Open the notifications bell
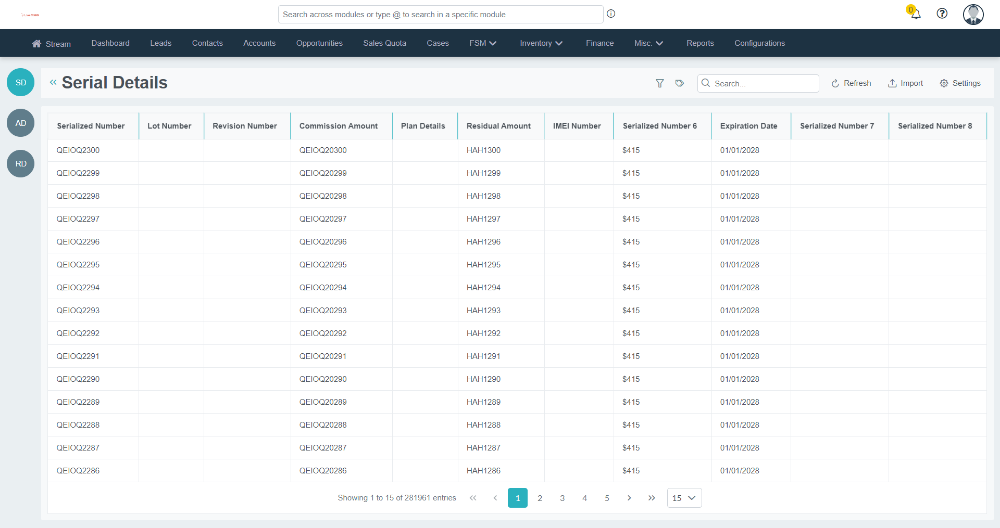 [x=914, y=14]
